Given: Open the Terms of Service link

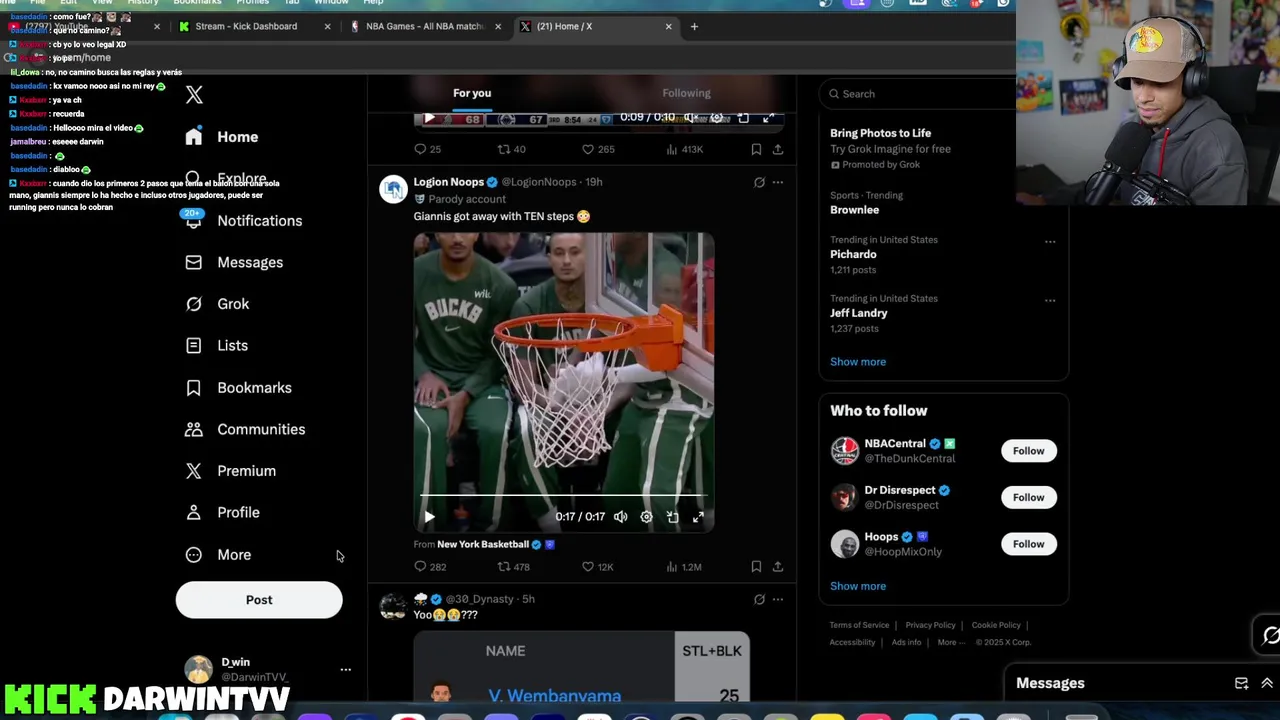Looking at the screenshot, I should pos(859,625).
